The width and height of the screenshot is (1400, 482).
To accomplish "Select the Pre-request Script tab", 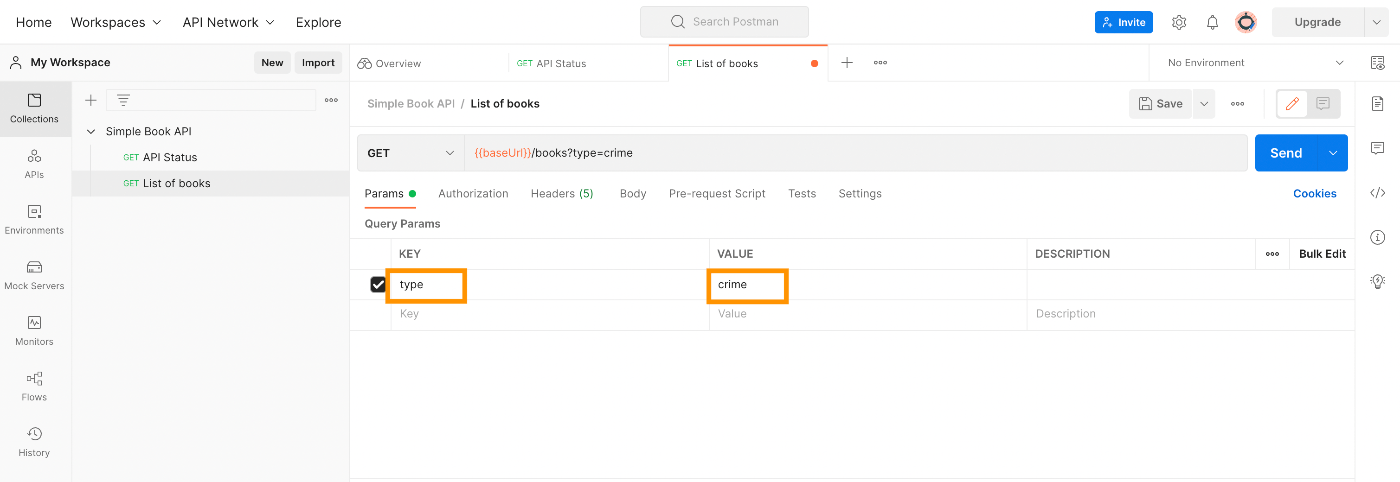I will coord(717,194).
